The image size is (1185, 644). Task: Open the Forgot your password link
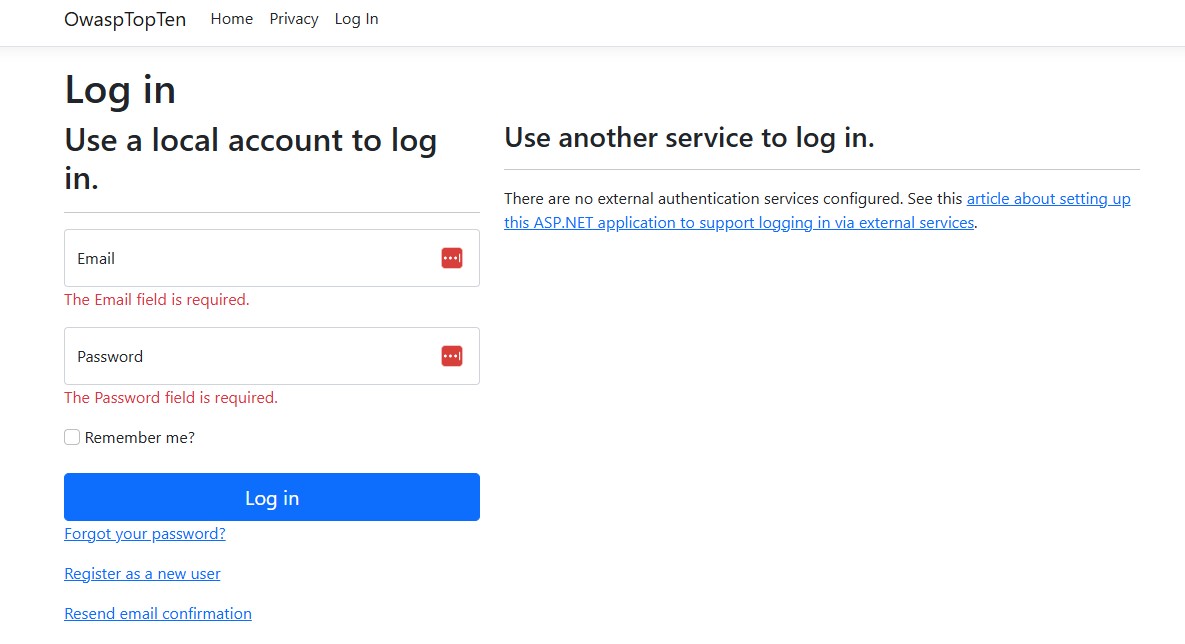tap(145, 534)
